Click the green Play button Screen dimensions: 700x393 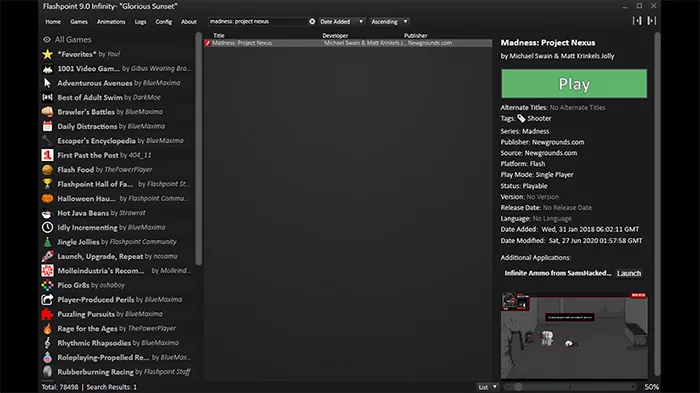(574, 84)
